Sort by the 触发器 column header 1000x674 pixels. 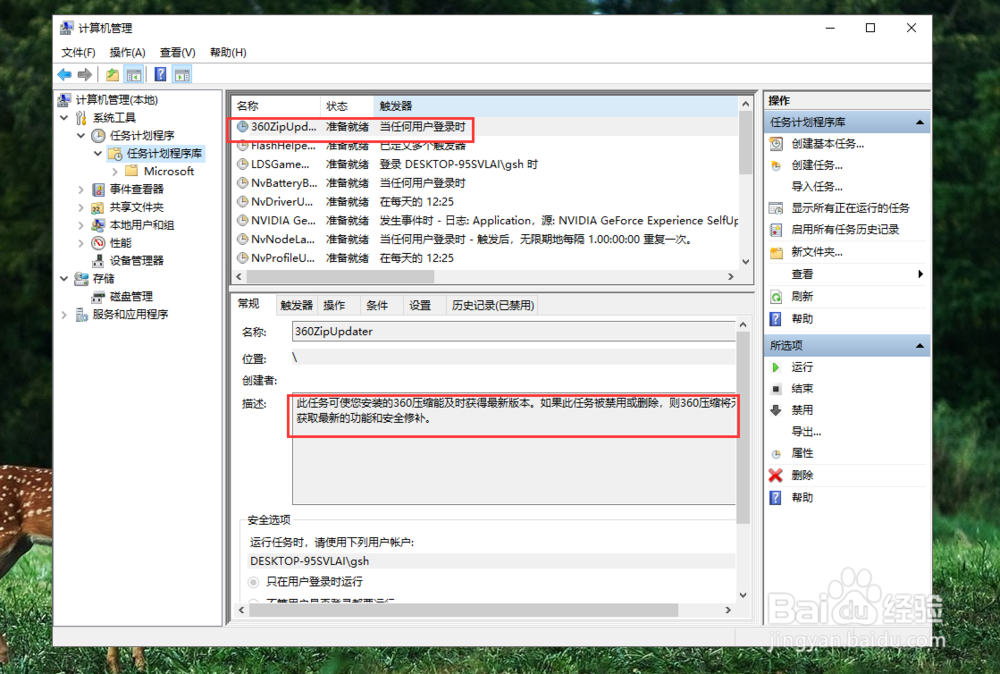point(555,106)
